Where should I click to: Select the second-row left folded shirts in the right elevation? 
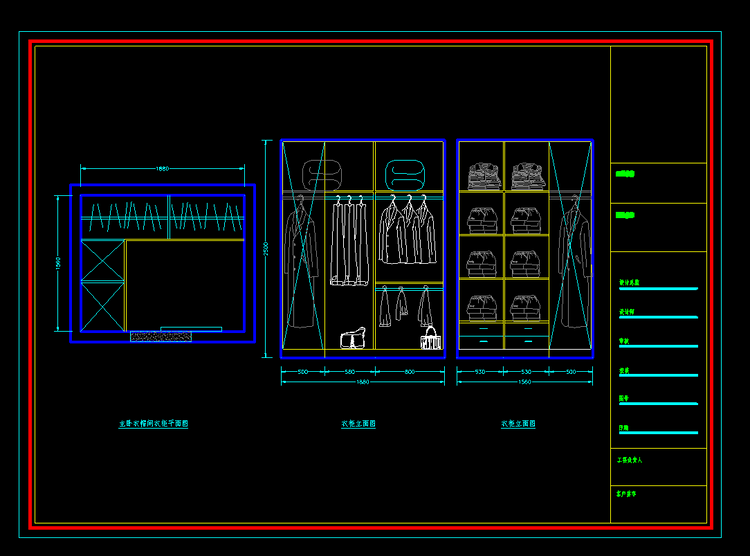(x=482, y=220)
